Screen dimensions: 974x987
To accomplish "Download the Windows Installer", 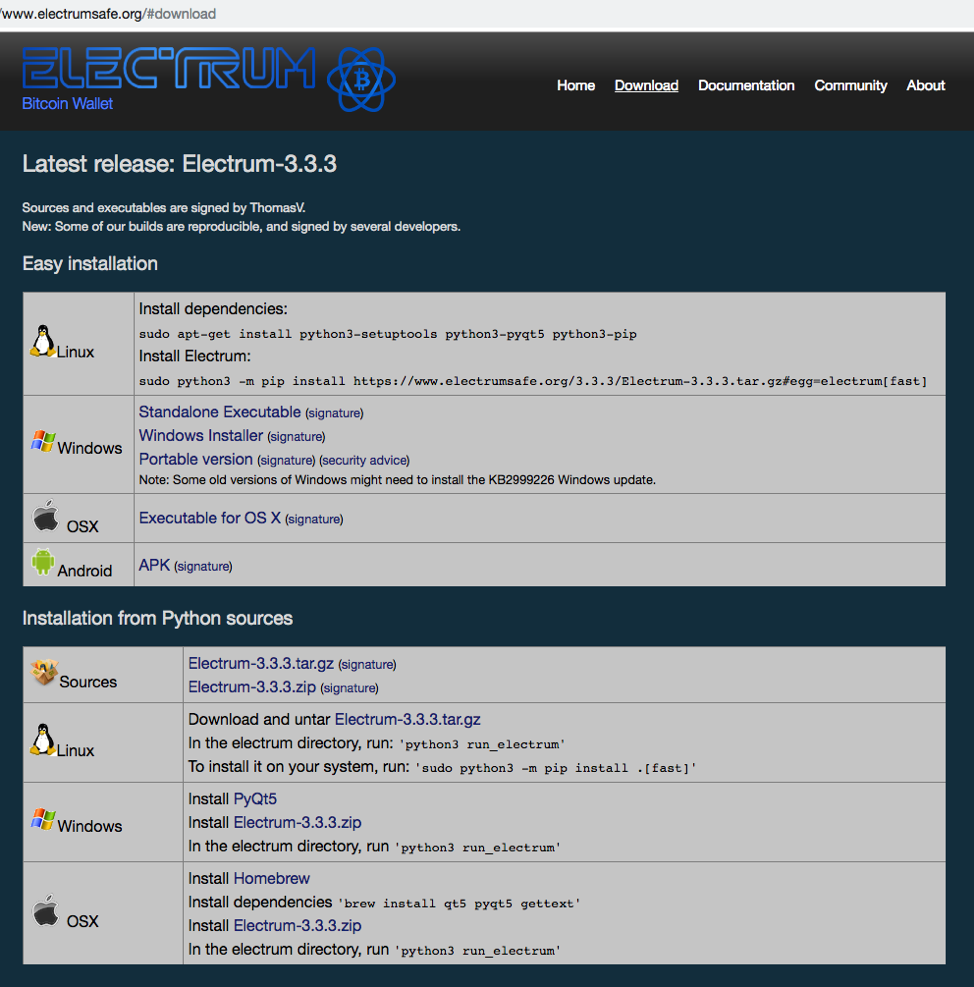I will tap(201, 436).
